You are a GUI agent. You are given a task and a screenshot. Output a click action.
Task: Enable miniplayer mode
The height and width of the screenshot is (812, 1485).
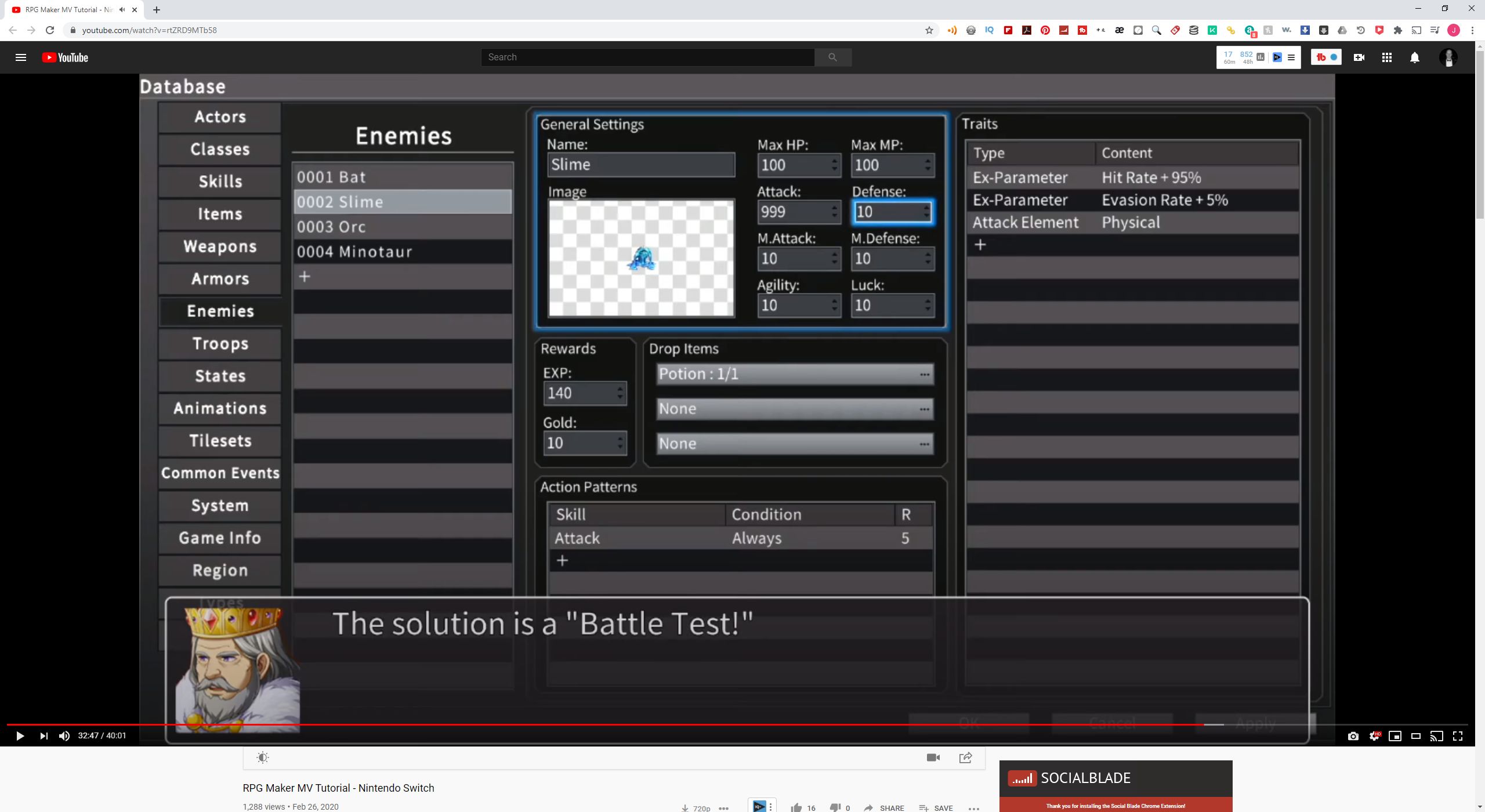[1395, 736]
